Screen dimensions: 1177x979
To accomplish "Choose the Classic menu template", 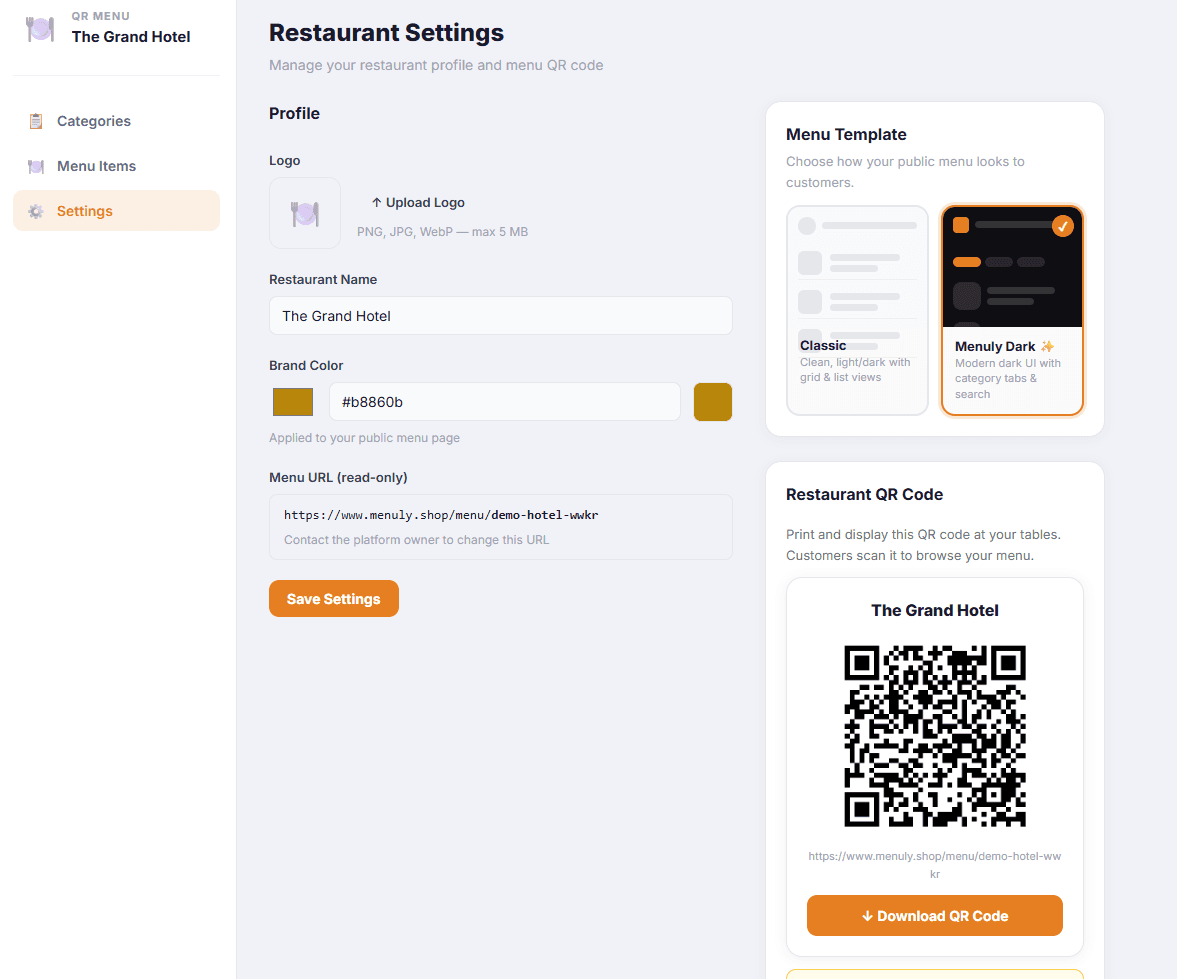I will pyautogui.click(x=857, y=310).
